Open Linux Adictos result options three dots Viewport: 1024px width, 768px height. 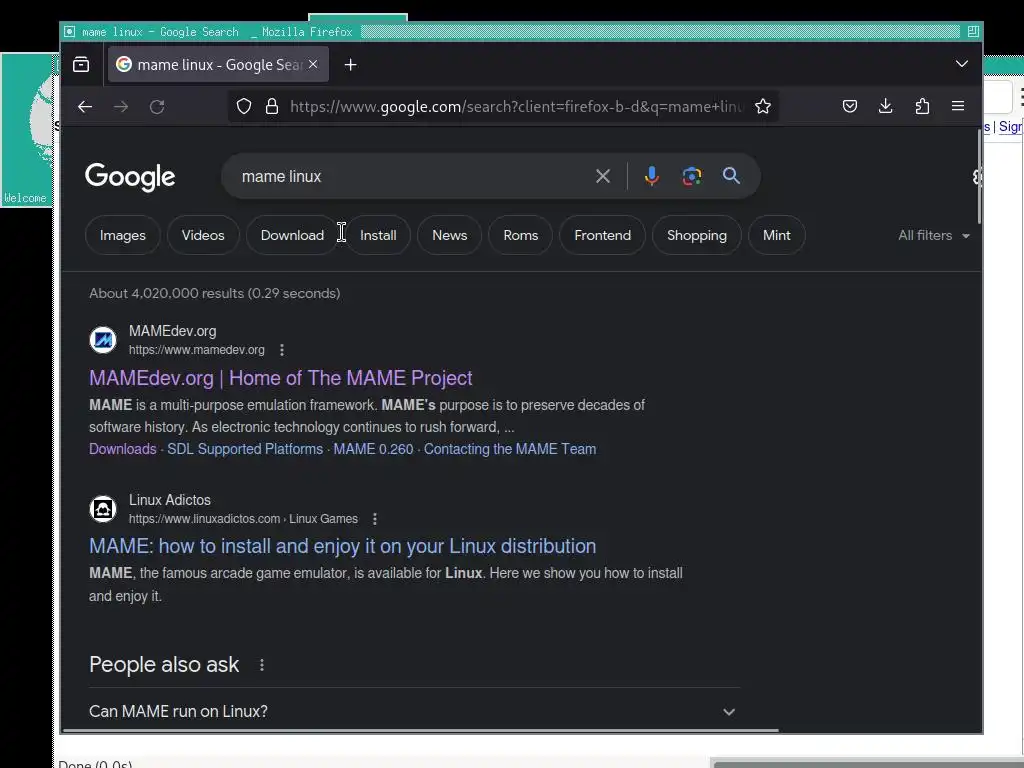[375, 519]
